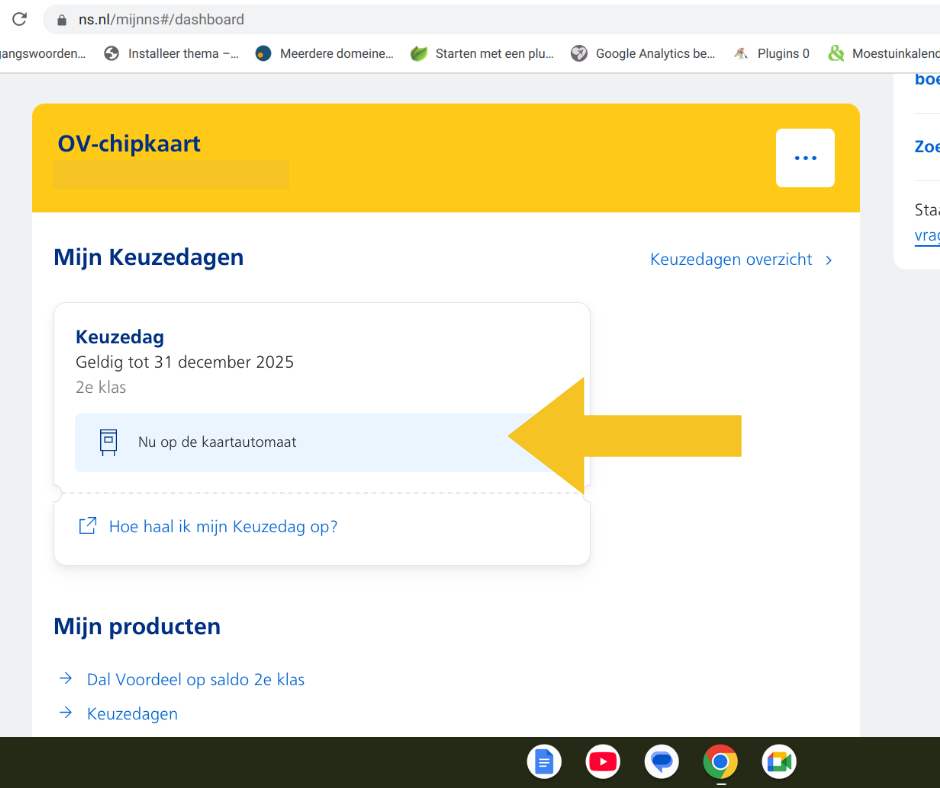Click the globe icon of Installeer thema bookmark
Image resolution: width=940 pixels, height=788 pixels.
tap(112, 54)
